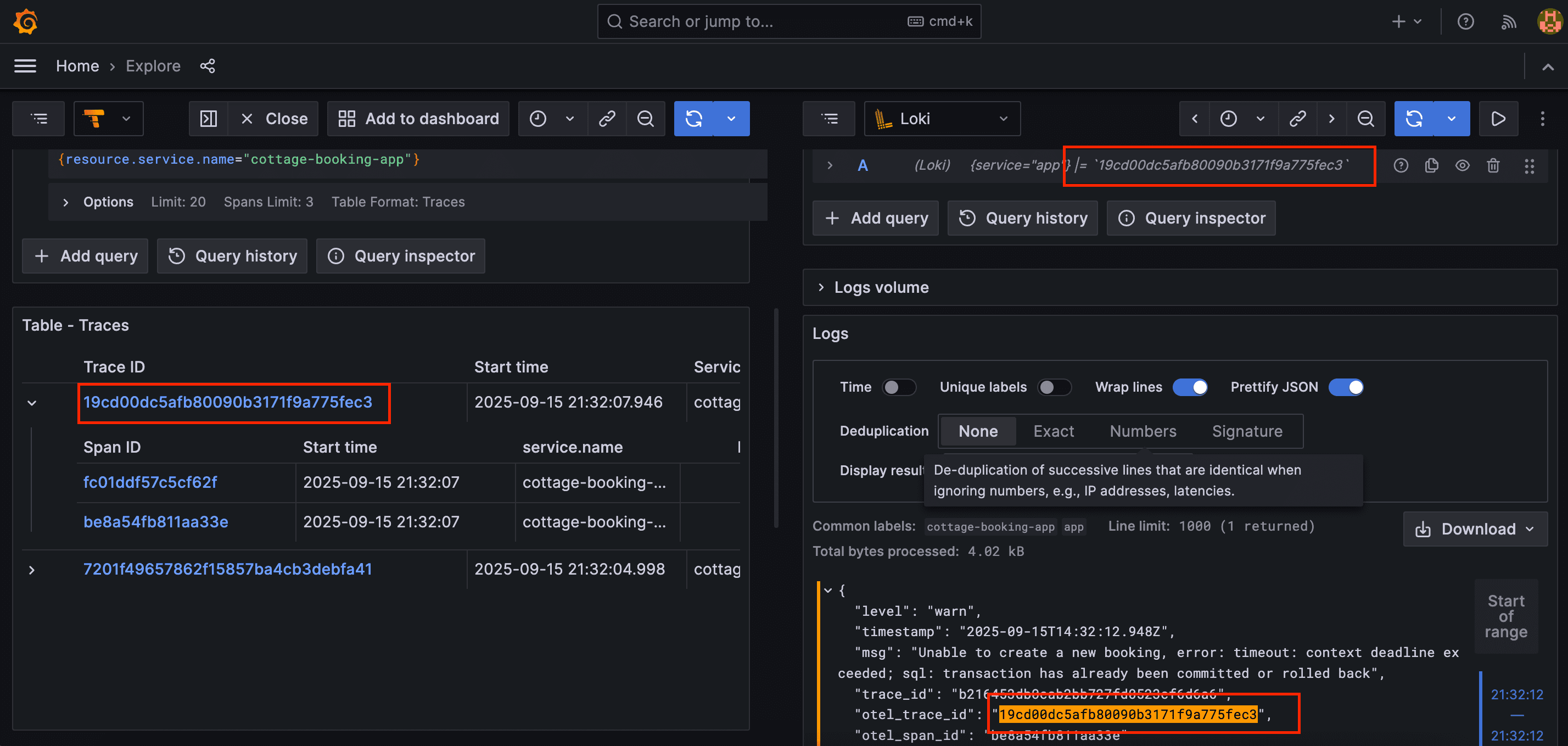
Task: Open the hamburger navigation menu
Action: (25, 66)
